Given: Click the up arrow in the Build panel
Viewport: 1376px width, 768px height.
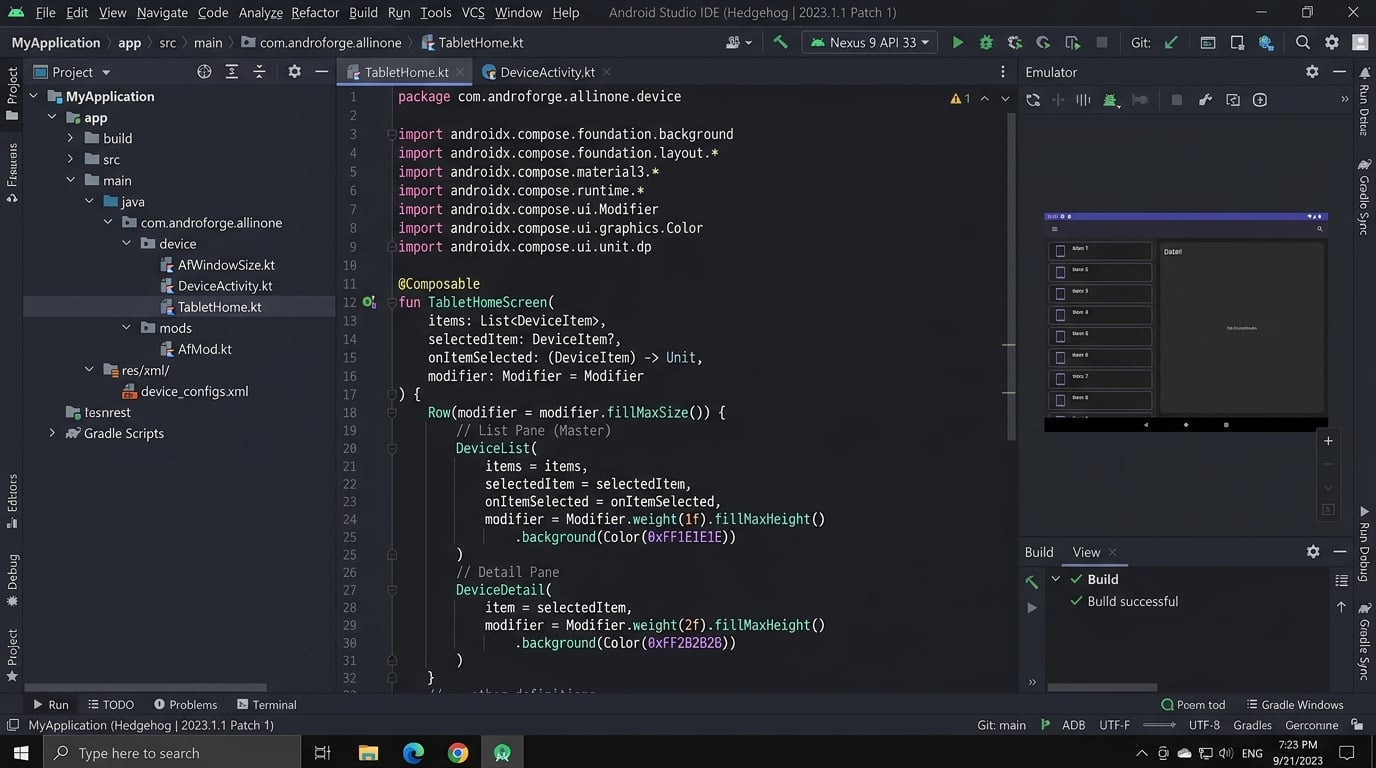Looking at the screenshot, I should click(x=1341, y=607).
